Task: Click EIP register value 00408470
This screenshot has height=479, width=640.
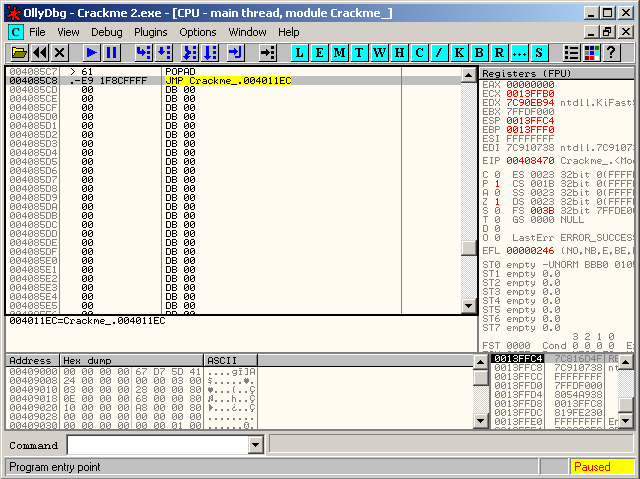Action: (x=530, y=161)
